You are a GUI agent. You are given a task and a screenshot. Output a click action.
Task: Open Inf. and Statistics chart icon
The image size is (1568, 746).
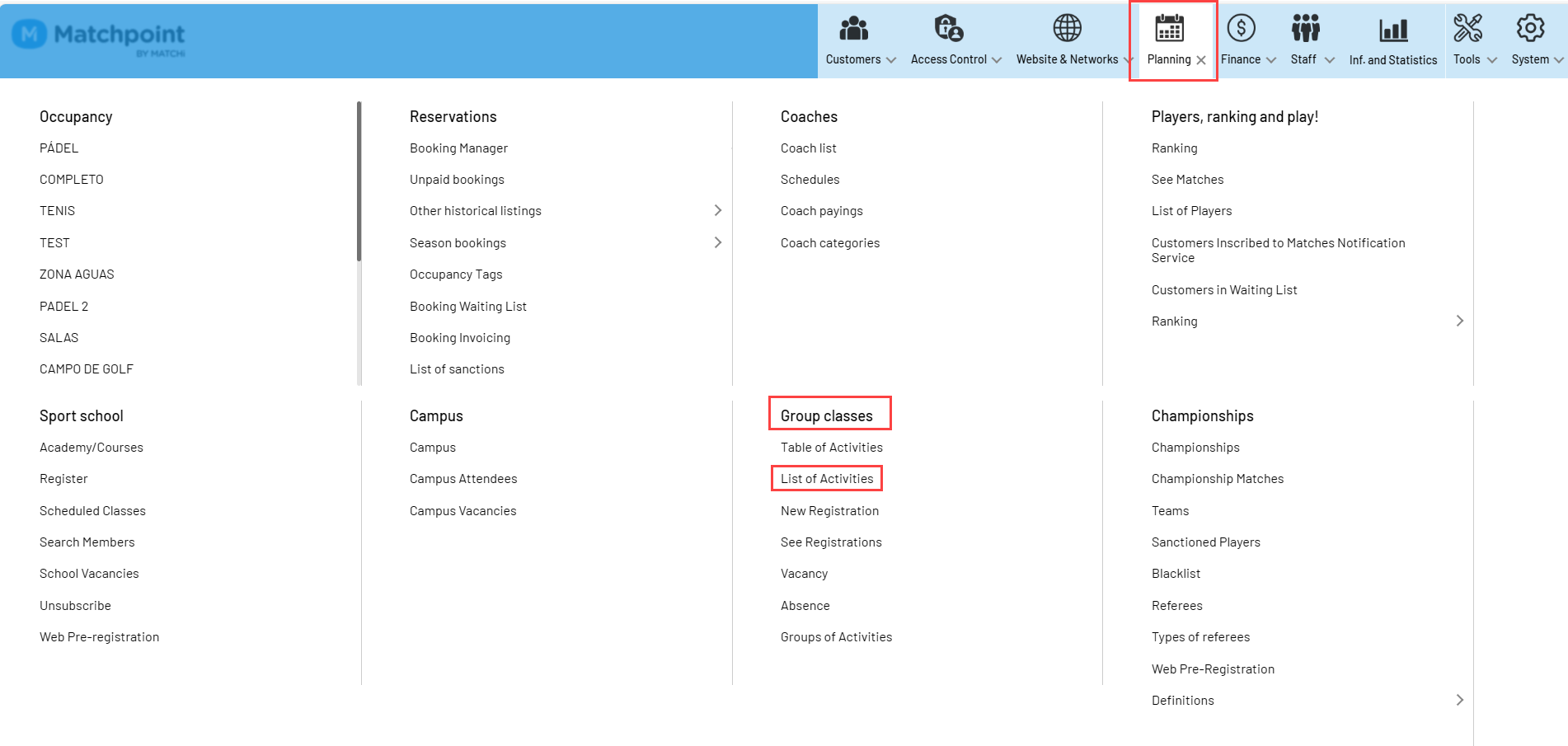[1393, 28]
